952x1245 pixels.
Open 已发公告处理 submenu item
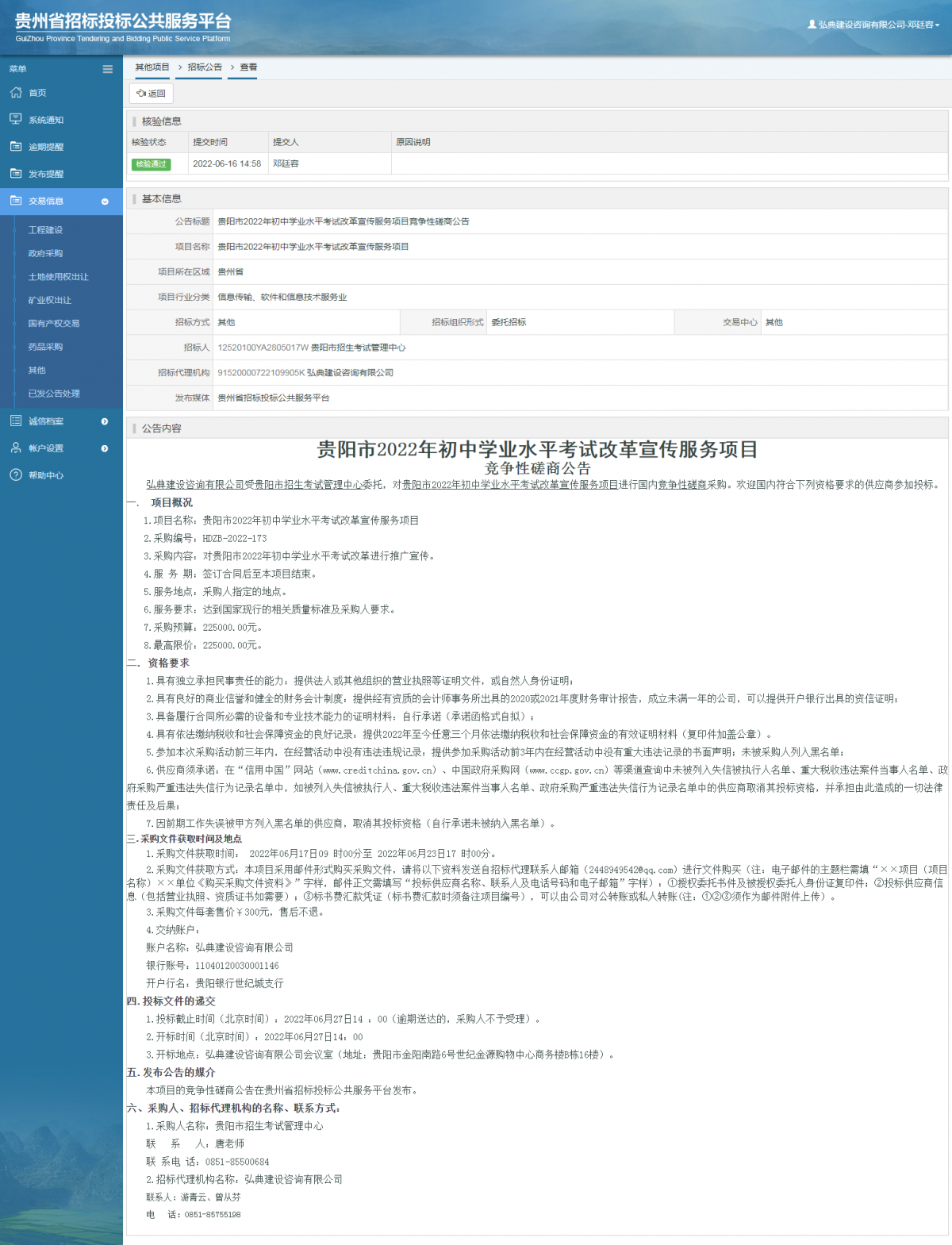tap(54, 394)
